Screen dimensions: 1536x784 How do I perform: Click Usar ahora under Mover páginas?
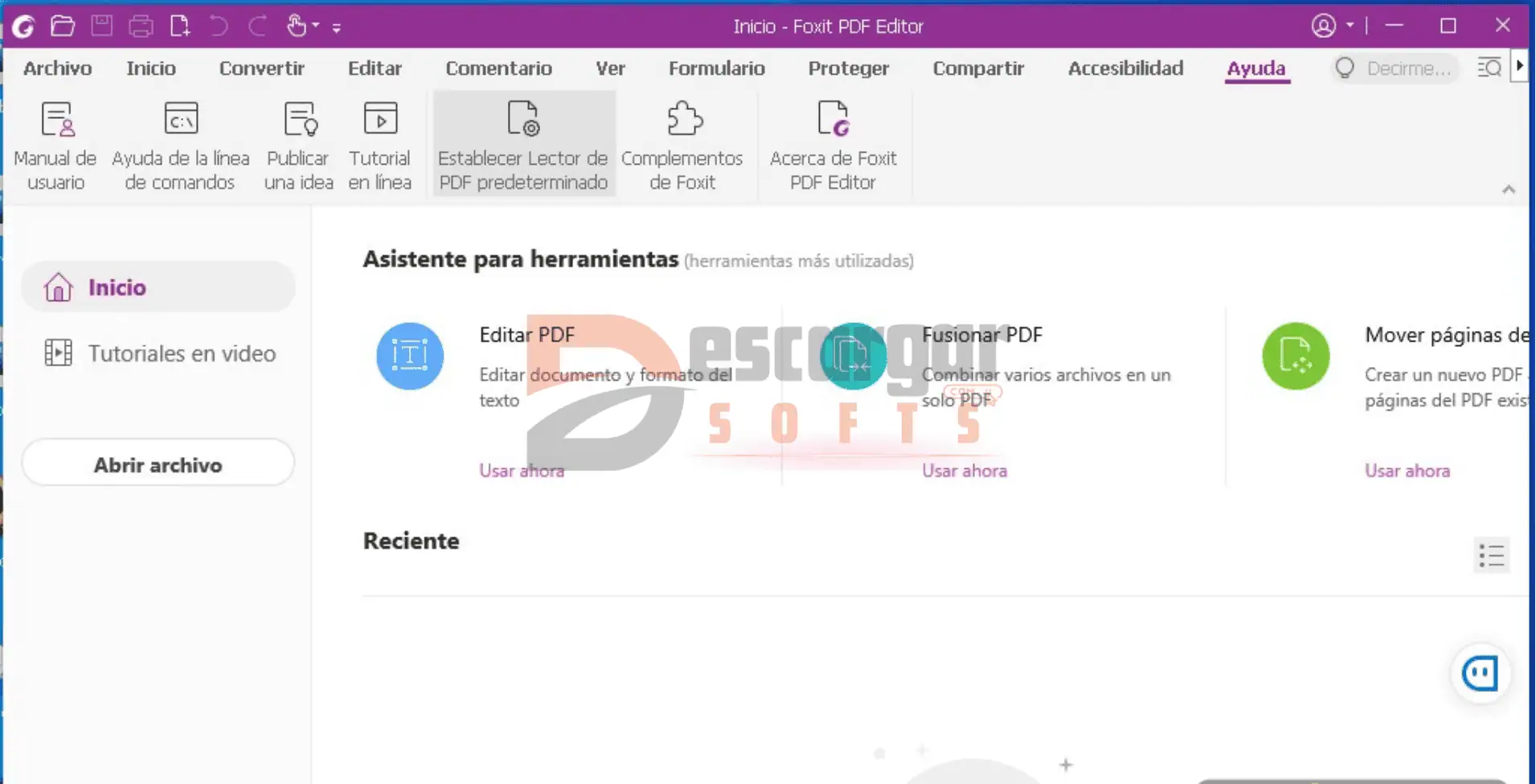tap(1407, 471)
